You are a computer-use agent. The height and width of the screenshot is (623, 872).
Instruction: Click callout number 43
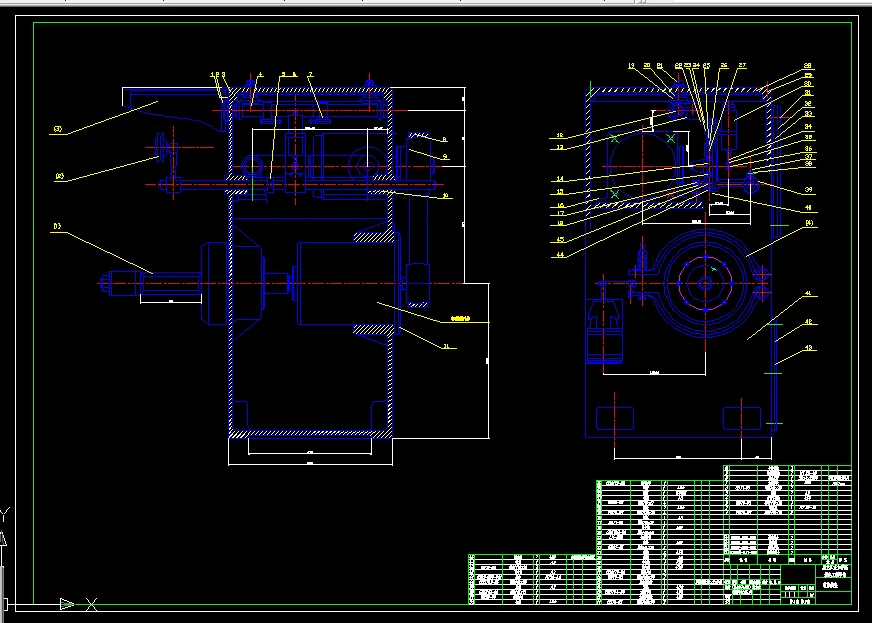point(809,348)
